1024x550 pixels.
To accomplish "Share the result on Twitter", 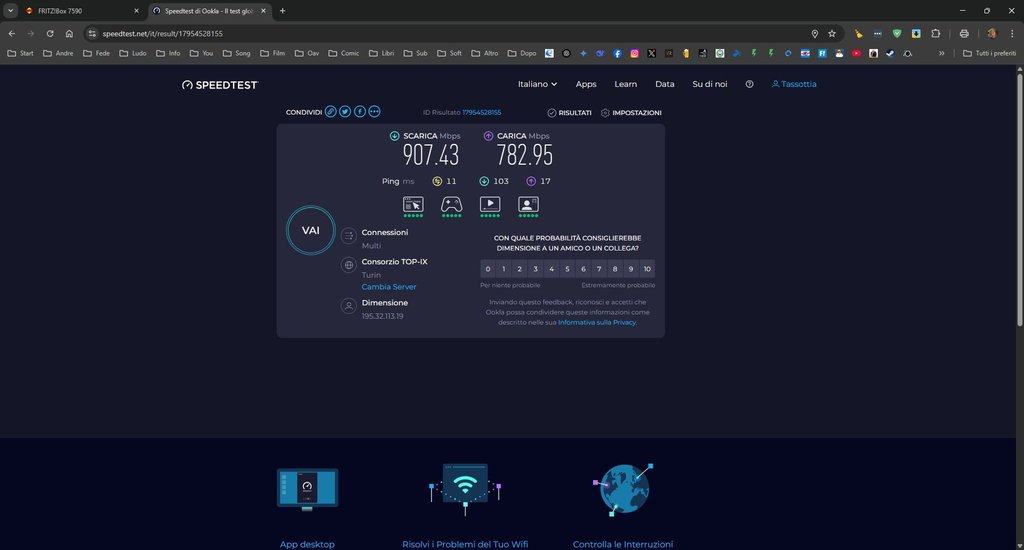I will coord(345,112).
